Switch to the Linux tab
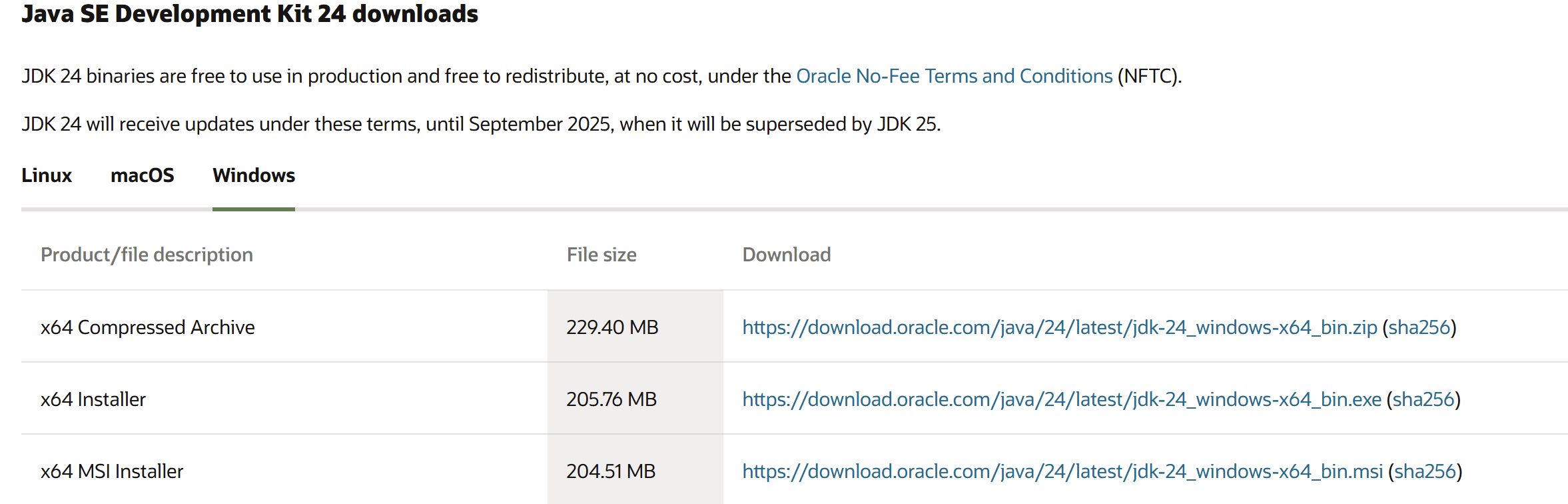 tap(47, 175)
